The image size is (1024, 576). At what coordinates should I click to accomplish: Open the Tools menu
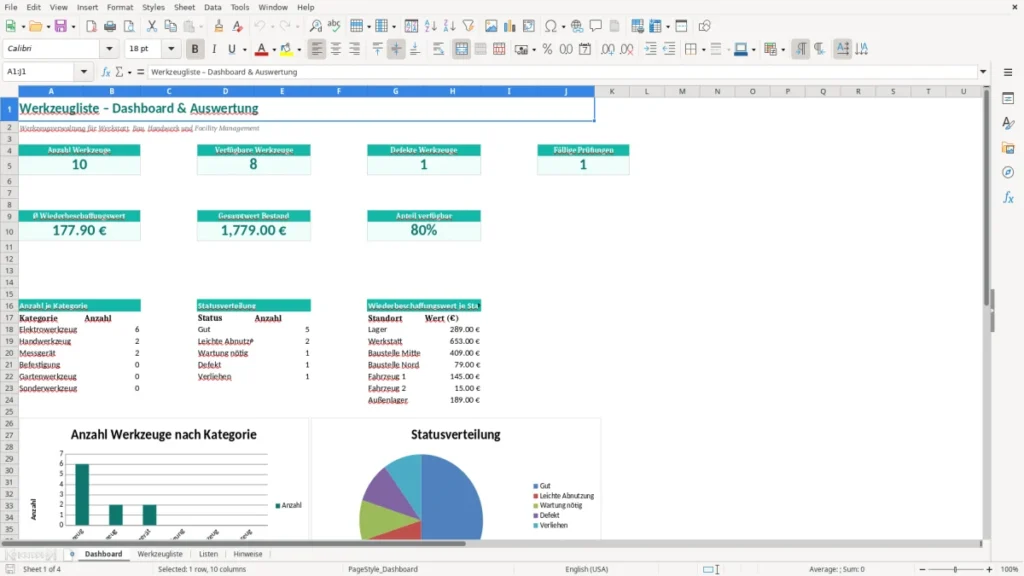click(x=240, y=7)
